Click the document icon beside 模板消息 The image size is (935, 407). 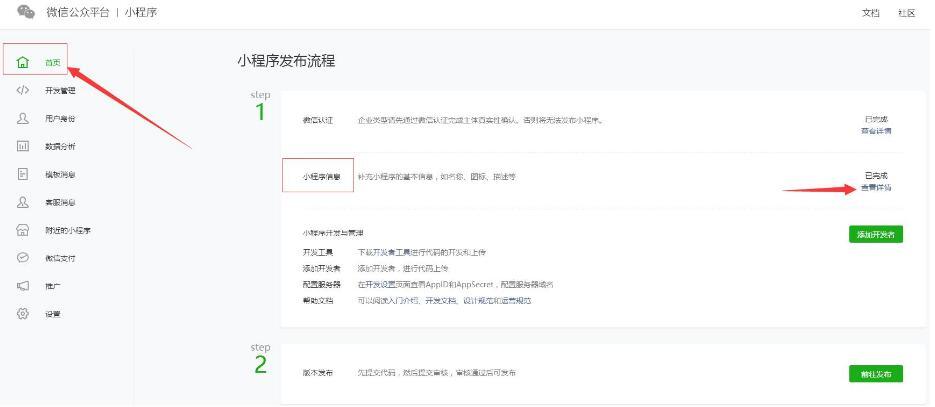point(23,174)
